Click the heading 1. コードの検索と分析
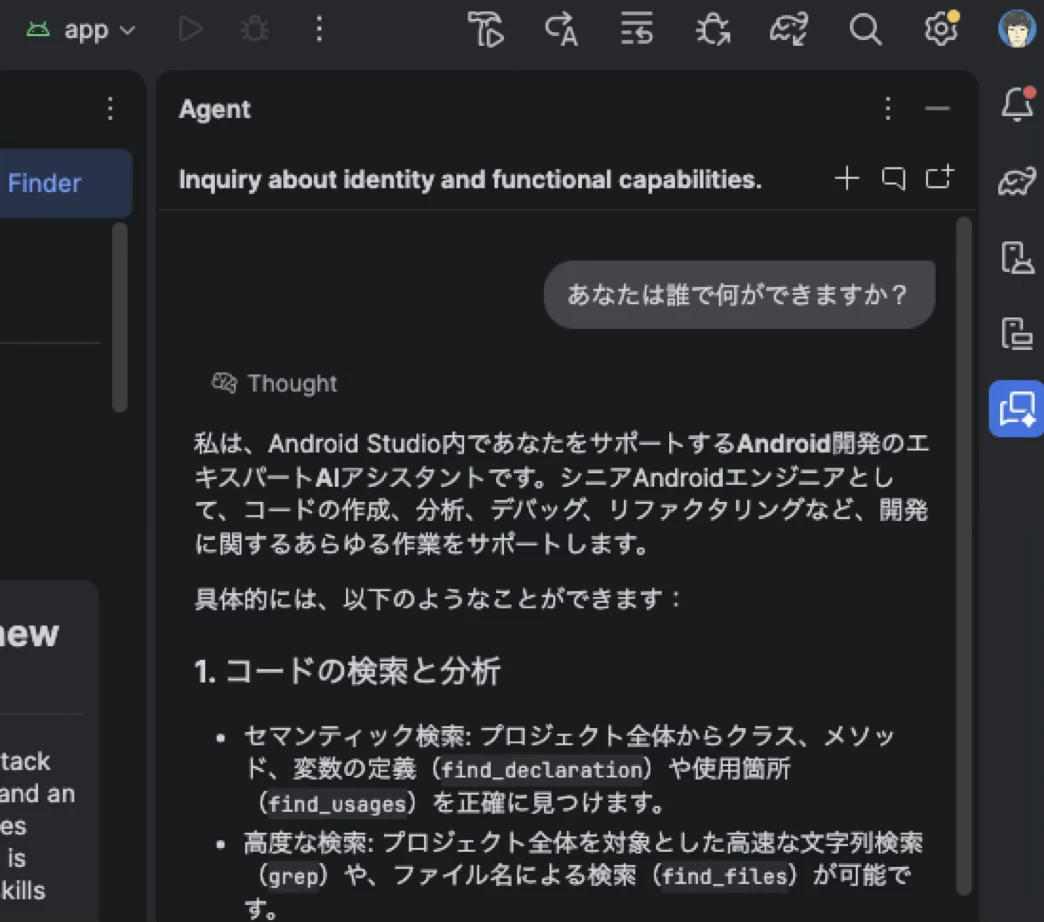 (x=347, y=671)
